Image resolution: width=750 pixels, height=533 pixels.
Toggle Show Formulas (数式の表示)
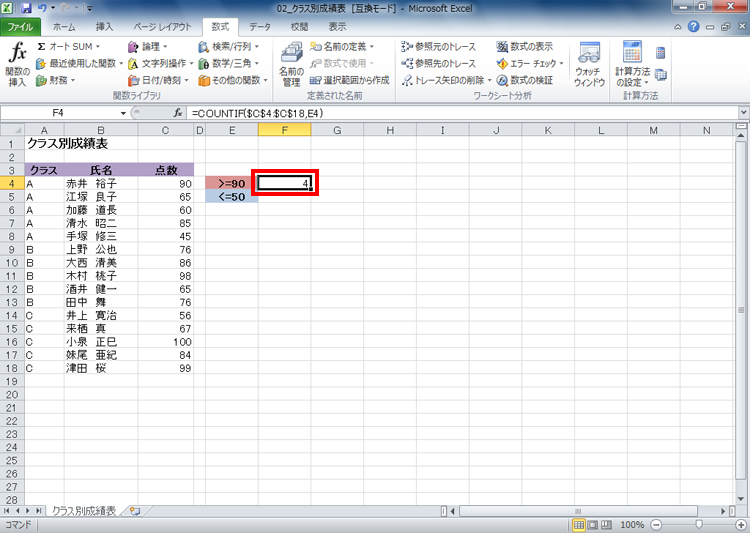tap(524, 46)
